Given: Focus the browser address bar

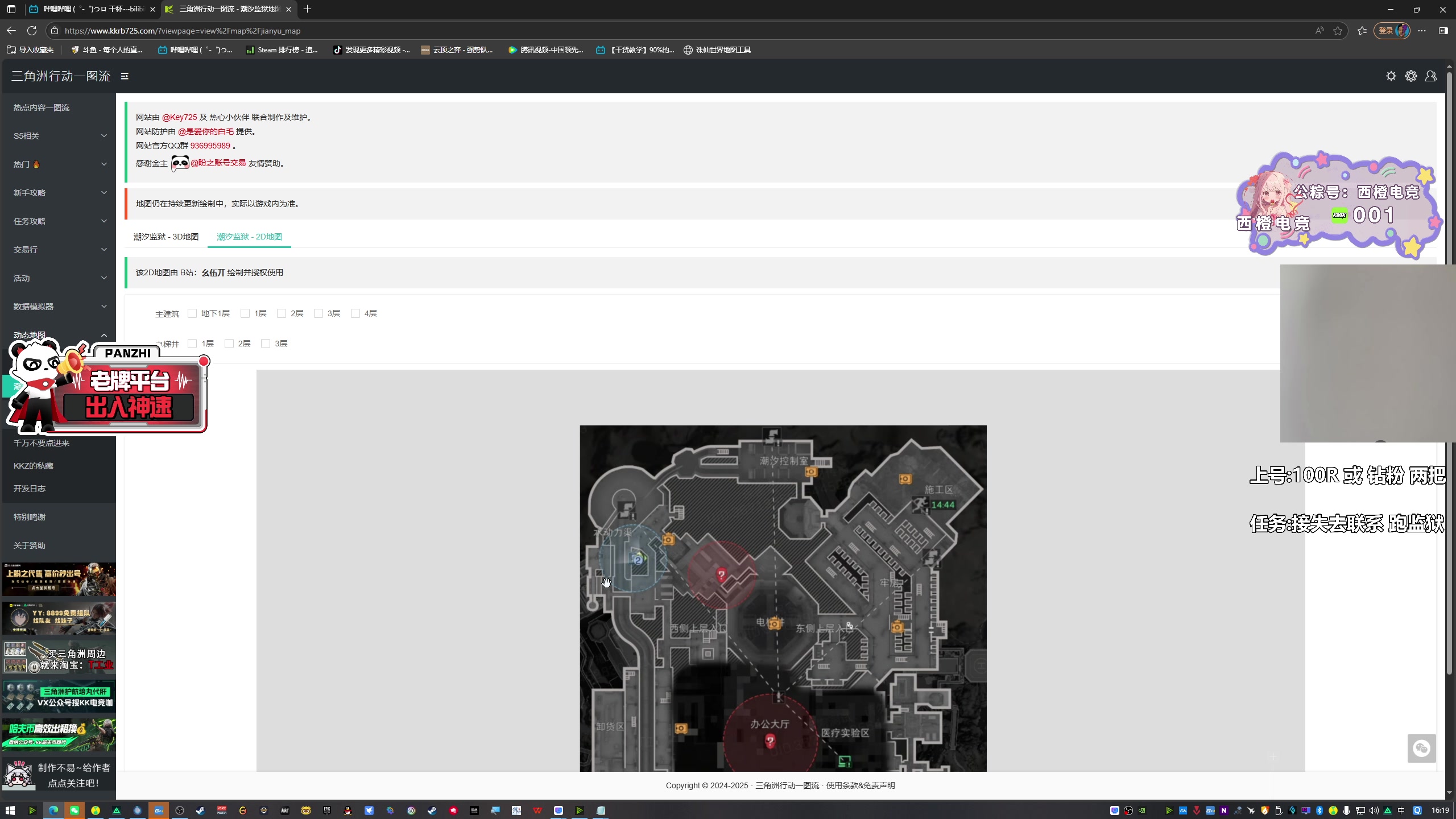Looking at the screenshot, I should [x=682, y=31].
